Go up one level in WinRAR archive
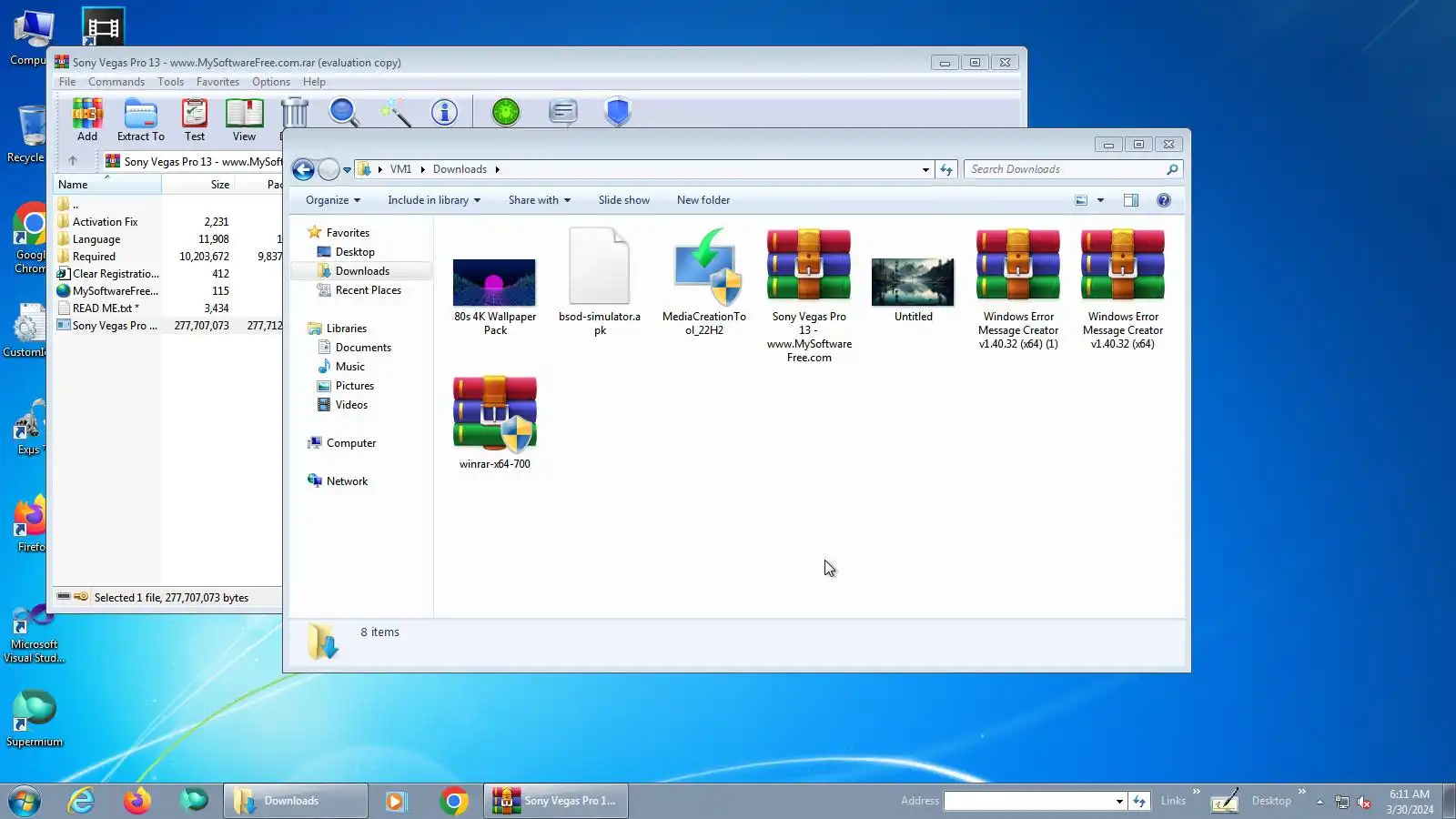 (x=73, y=161)
